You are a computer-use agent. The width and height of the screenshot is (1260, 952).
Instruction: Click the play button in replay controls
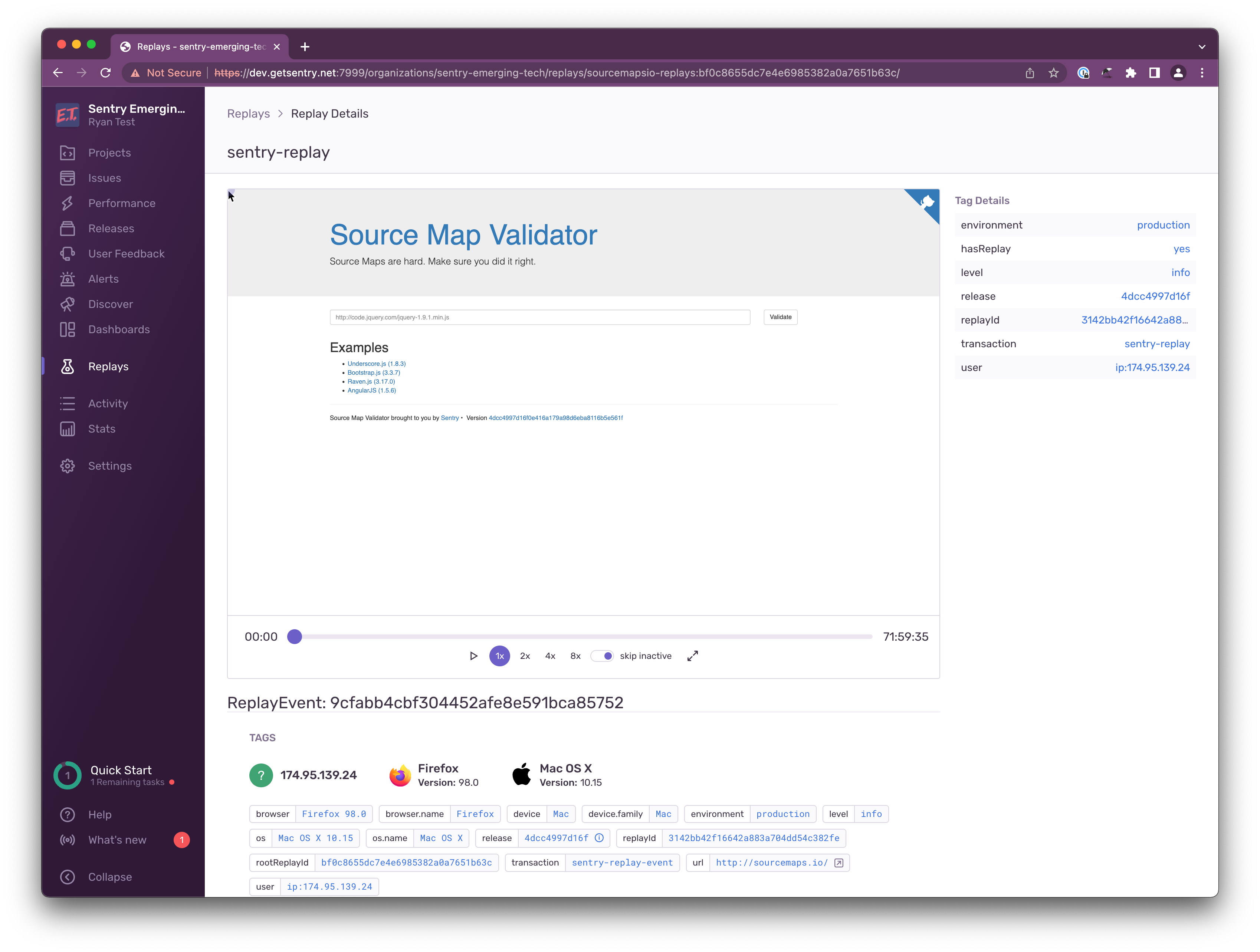tap(473, 656)
